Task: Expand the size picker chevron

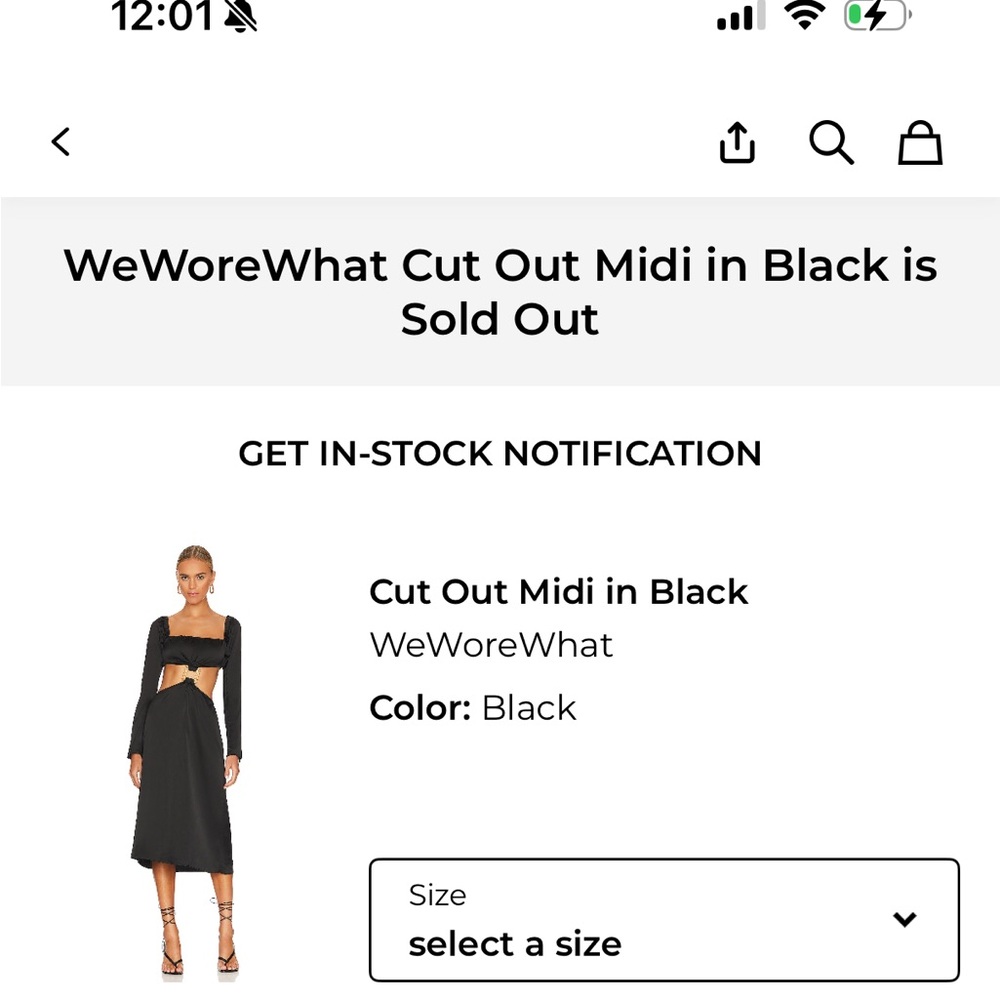Action: [905, 918]
